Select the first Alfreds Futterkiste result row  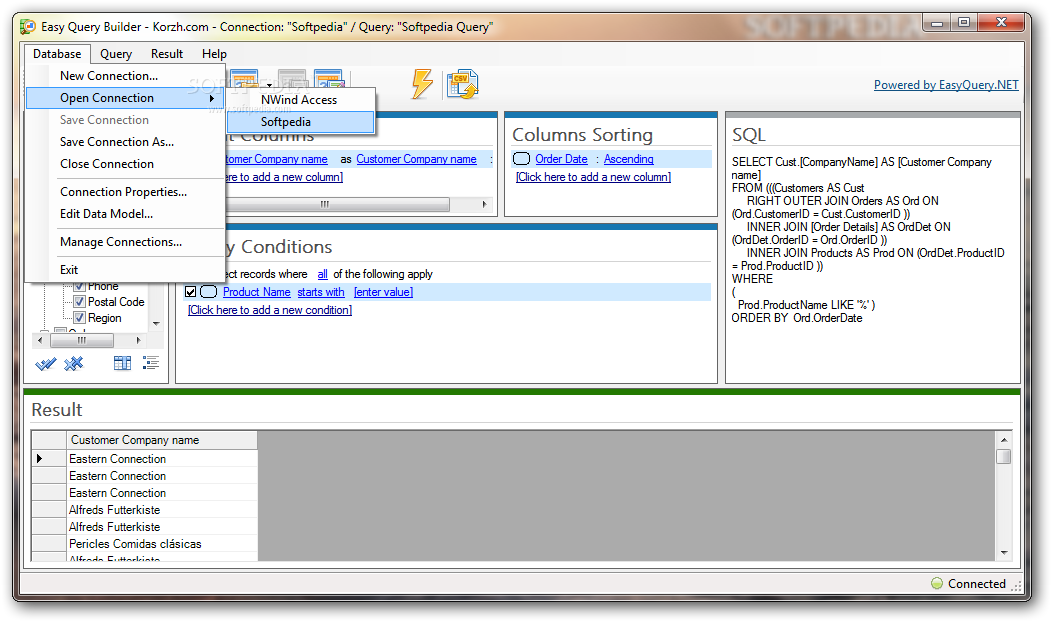162,510
